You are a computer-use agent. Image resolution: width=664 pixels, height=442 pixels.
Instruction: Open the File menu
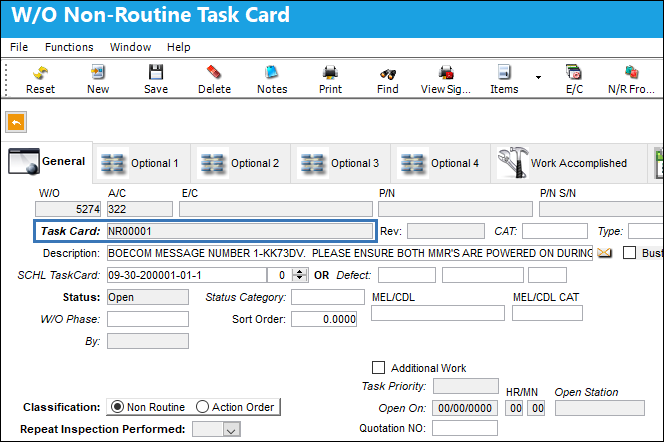click(x=19, y=47)
